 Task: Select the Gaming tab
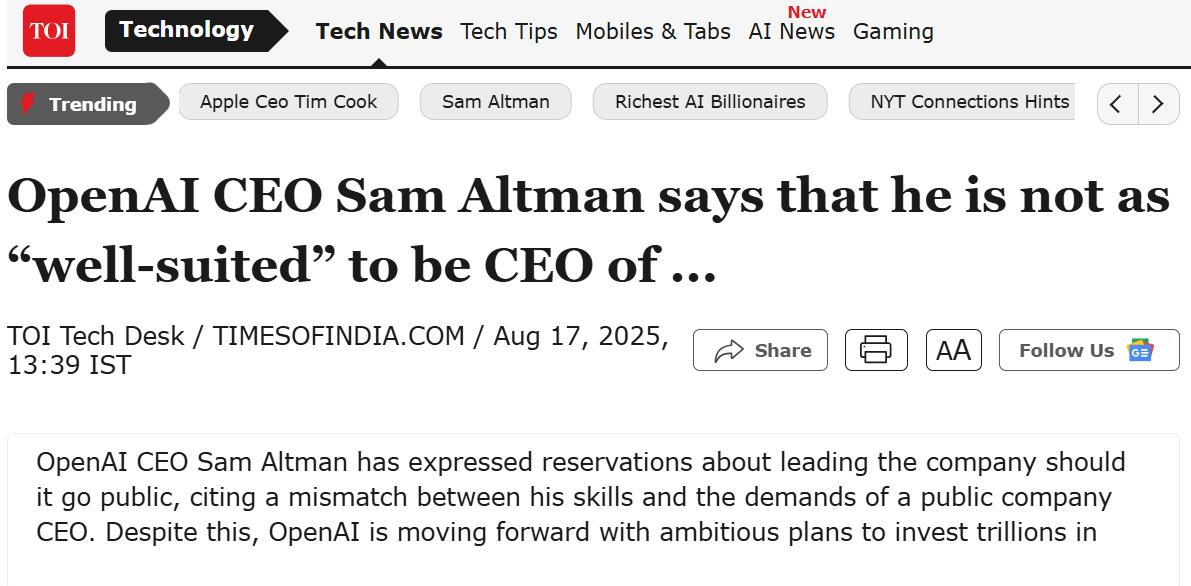click(x=893, y=31)
